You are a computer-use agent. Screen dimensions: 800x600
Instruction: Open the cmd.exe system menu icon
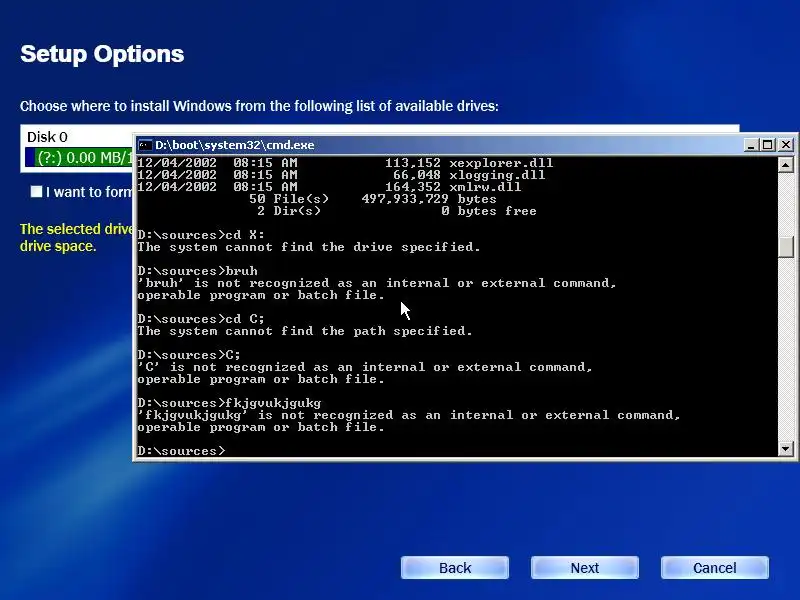point(145,145)
